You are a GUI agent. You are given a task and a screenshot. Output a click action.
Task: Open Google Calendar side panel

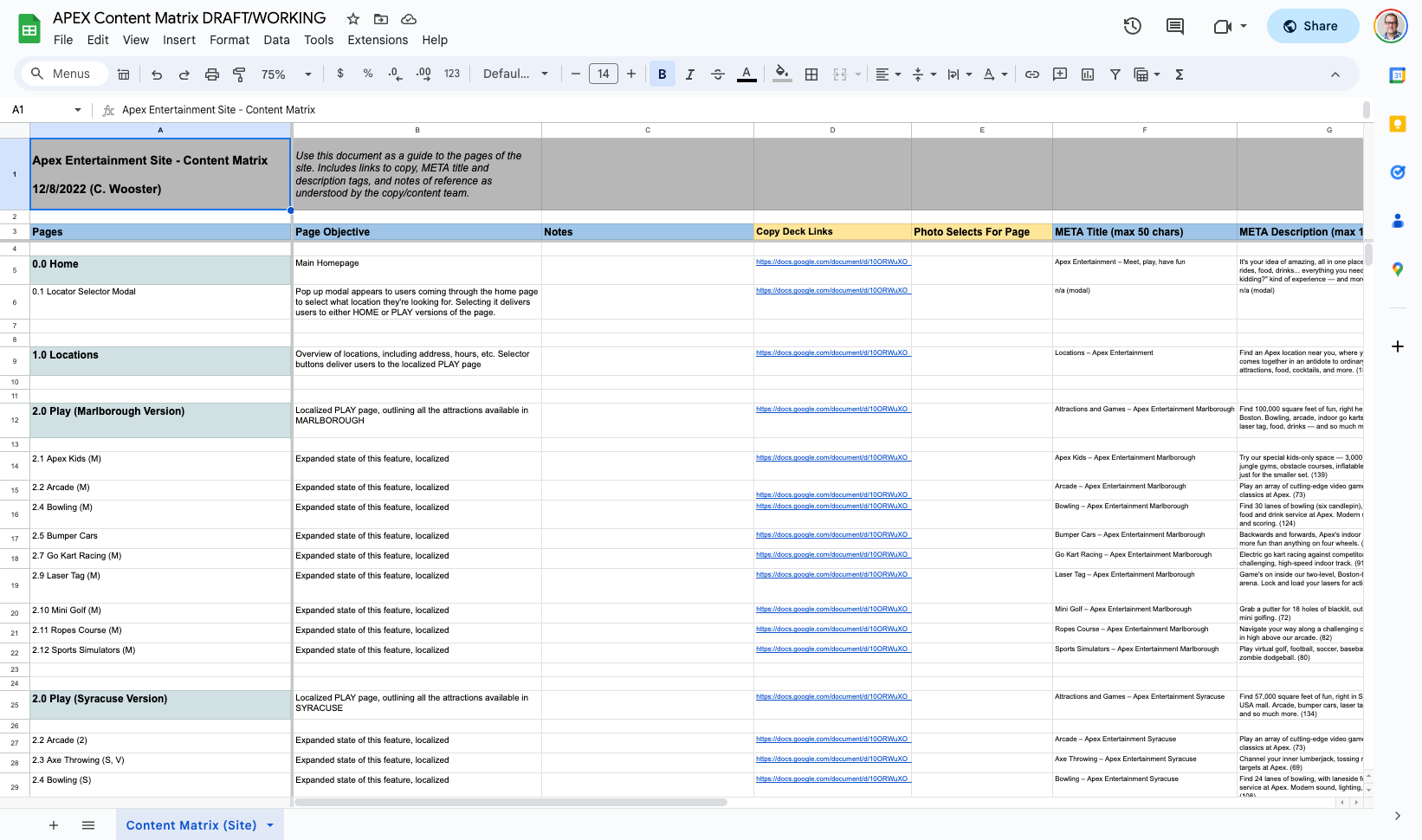pyautogui.click(x=1398, y=75)
